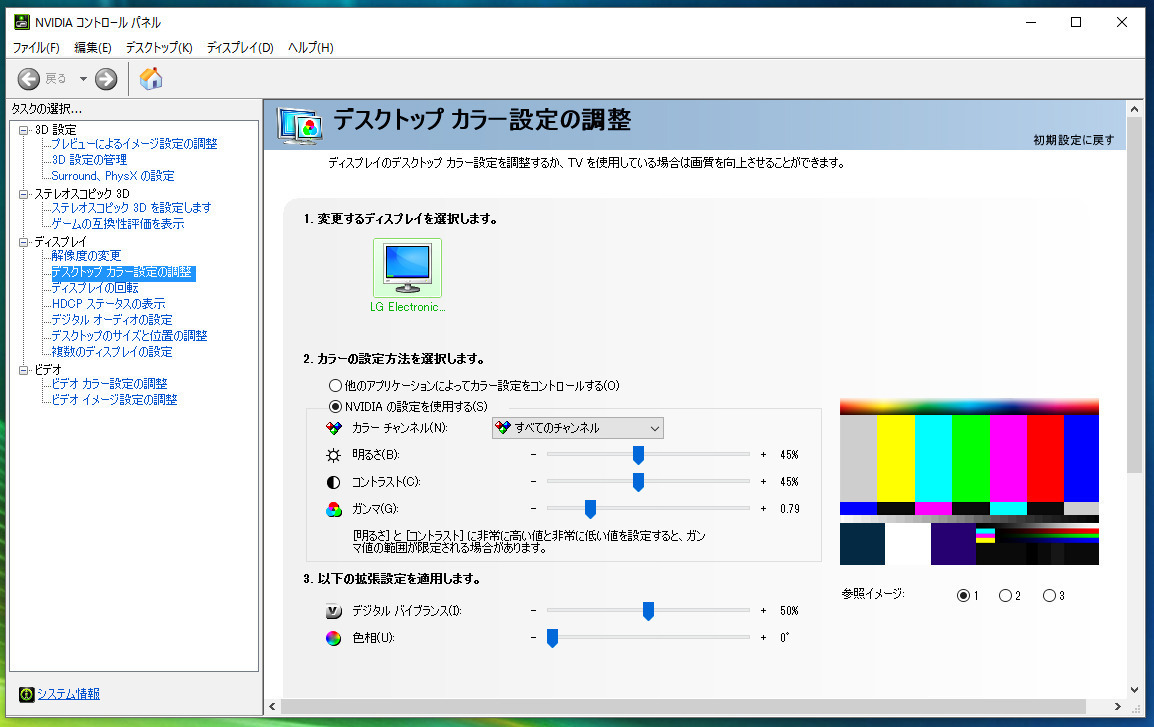Go to the Home page icon

pyautogui.click(x=151, y=79)
